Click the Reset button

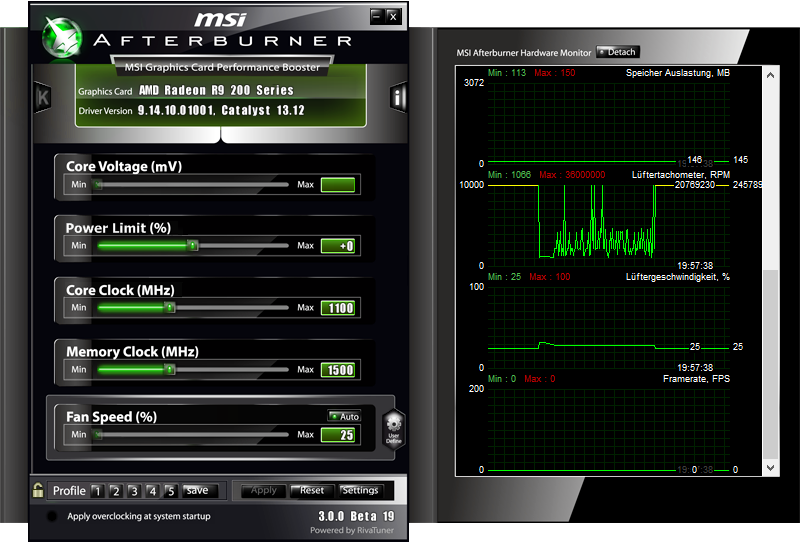click(x=312, y=490)
